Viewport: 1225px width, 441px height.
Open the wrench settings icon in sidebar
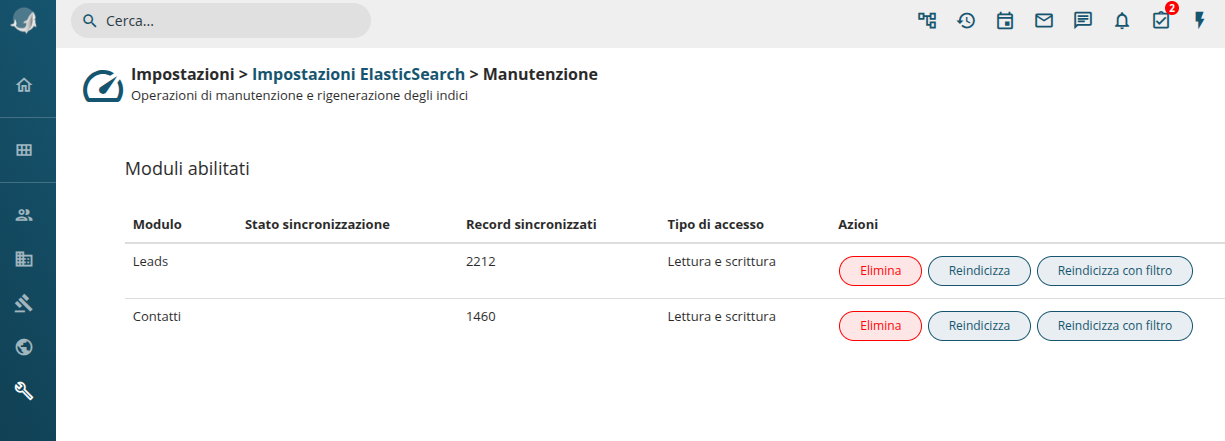click(25, 391)
